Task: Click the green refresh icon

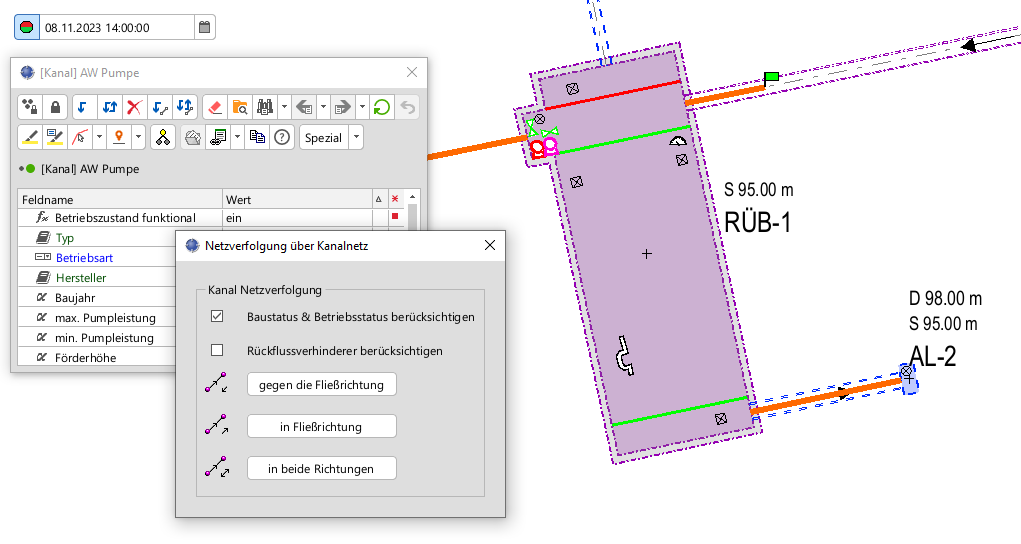Action: click(382, 107)
